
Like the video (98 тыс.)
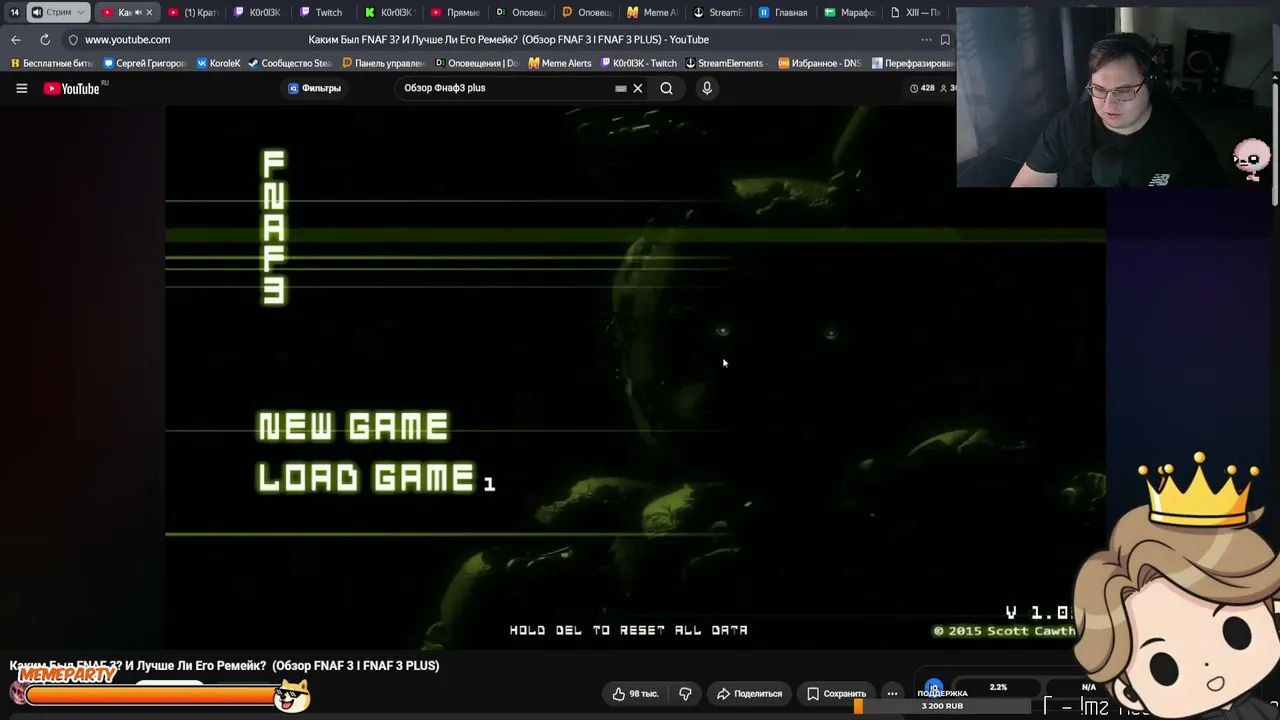pyautogui.click(x=635, y=693)
